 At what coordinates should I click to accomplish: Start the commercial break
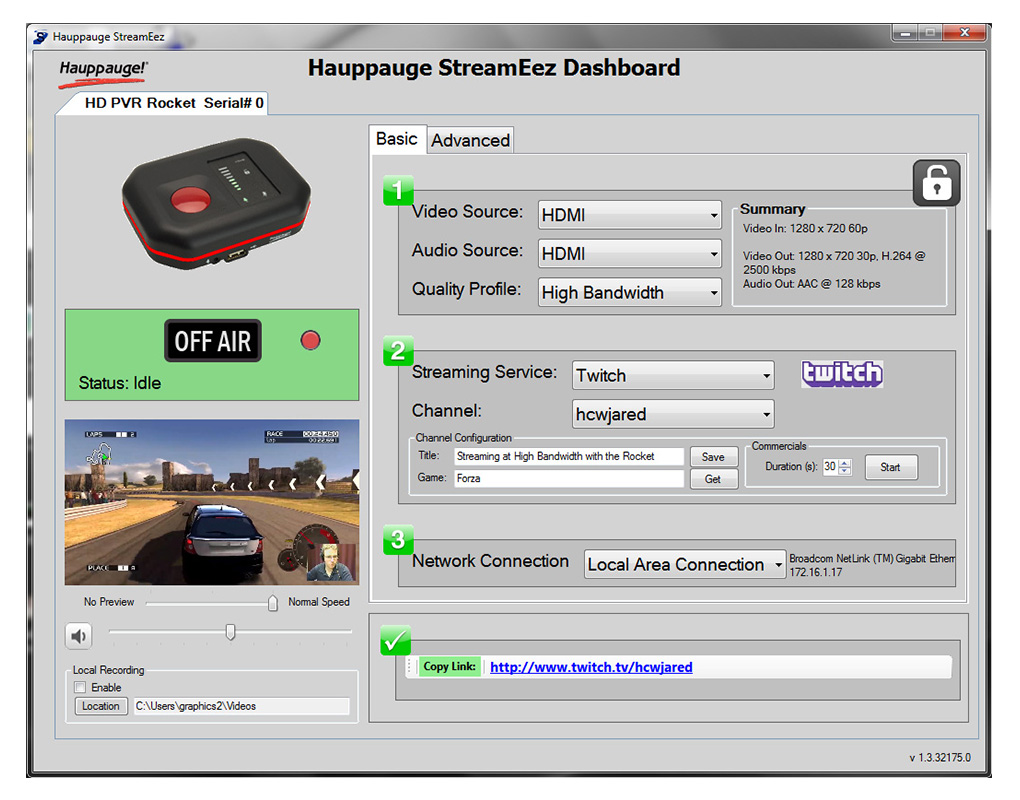890,467
